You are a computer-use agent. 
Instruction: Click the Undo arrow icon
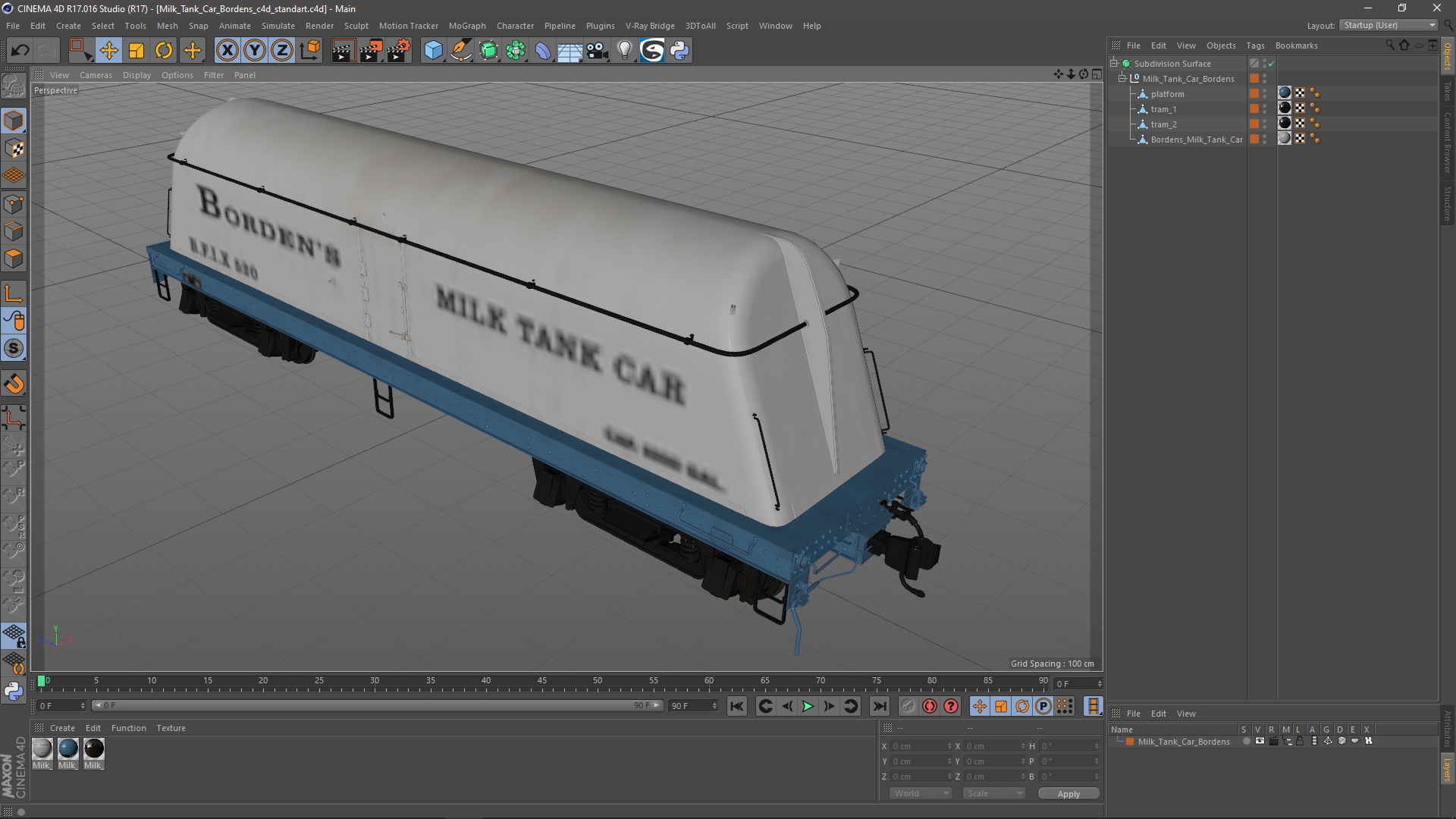[x=20, y=50]
